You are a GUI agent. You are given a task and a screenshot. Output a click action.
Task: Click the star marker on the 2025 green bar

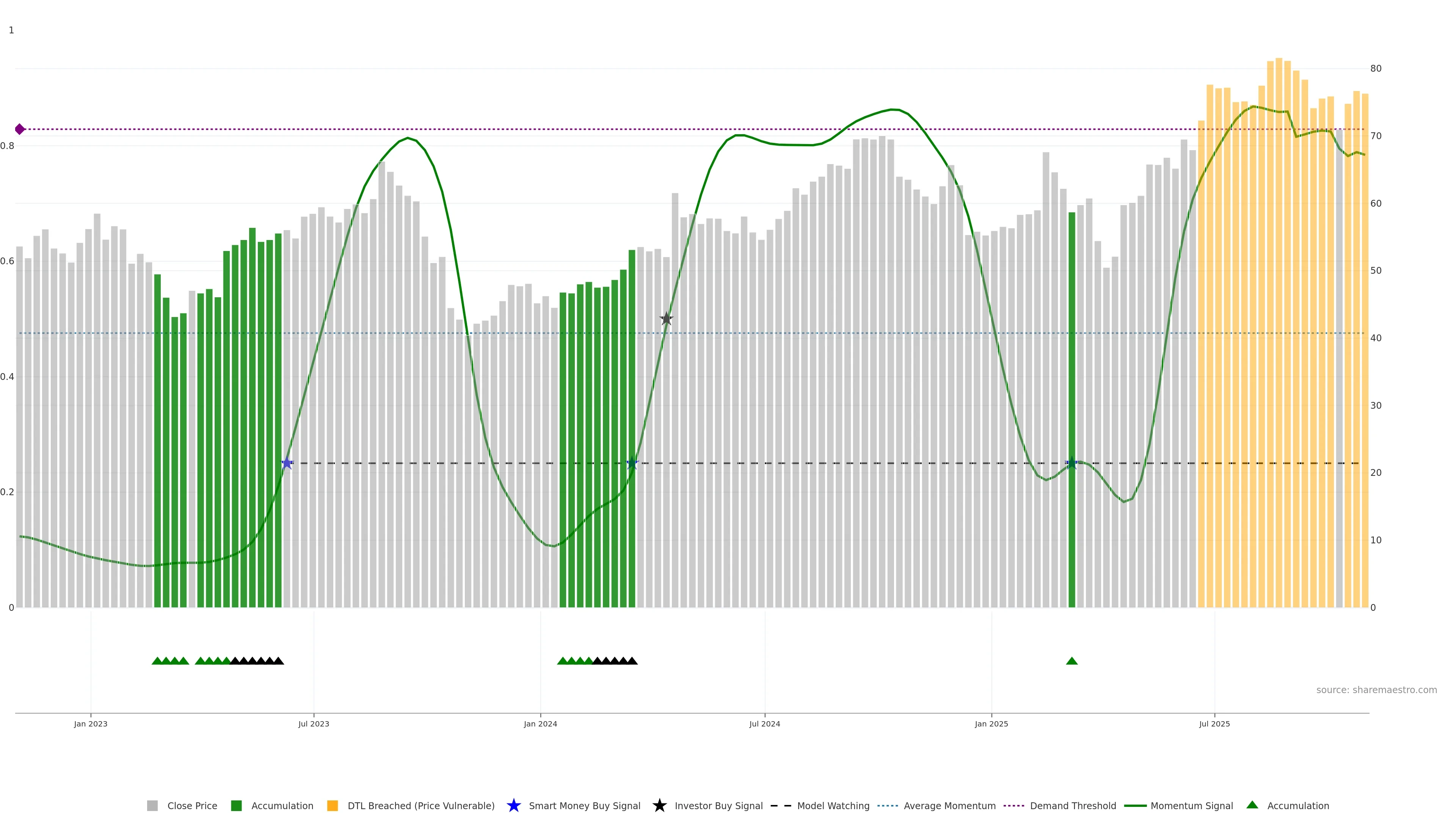pos(1072,463)
